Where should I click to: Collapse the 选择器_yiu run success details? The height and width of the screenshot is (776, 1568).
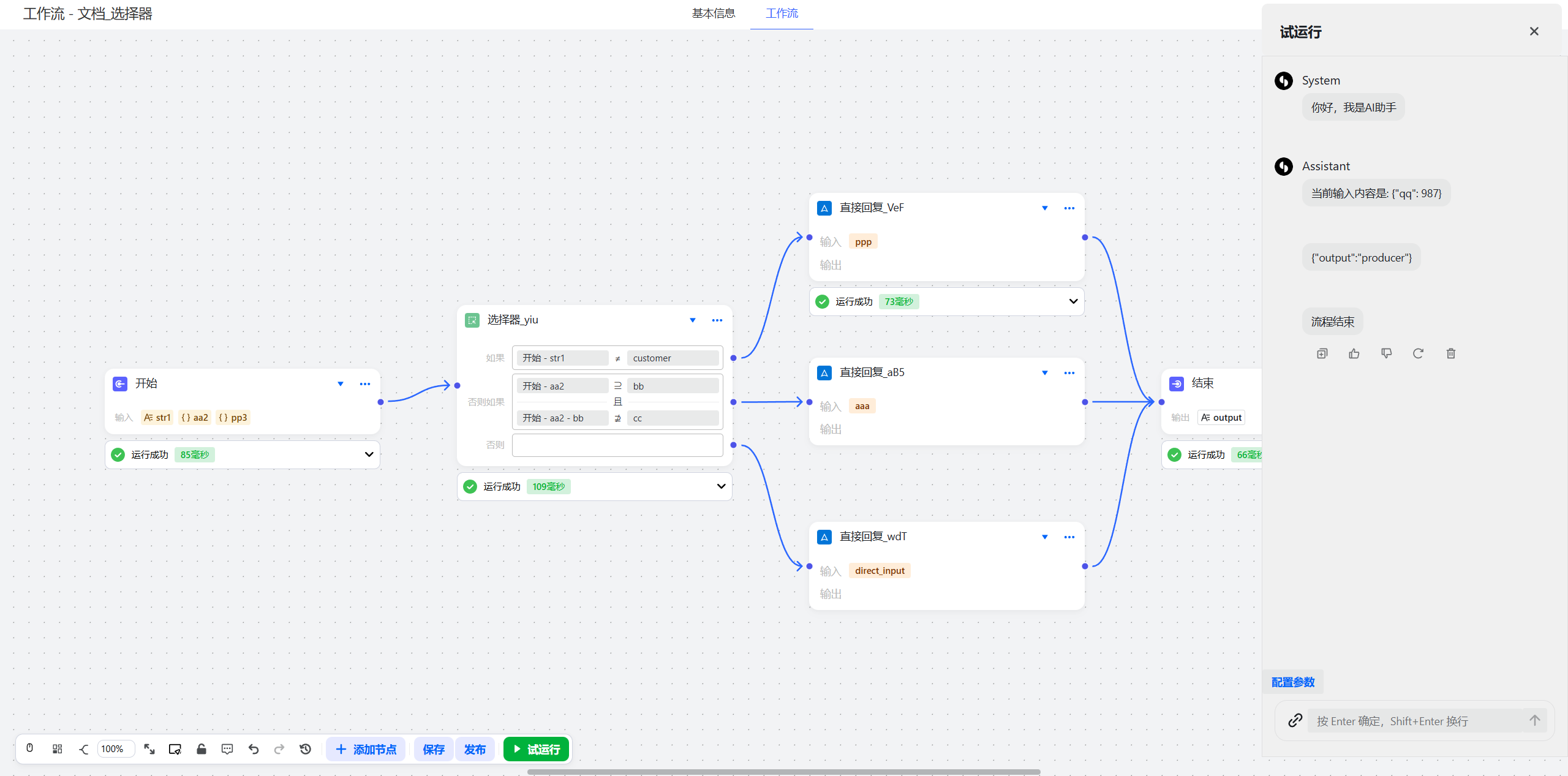pos(721,486)
